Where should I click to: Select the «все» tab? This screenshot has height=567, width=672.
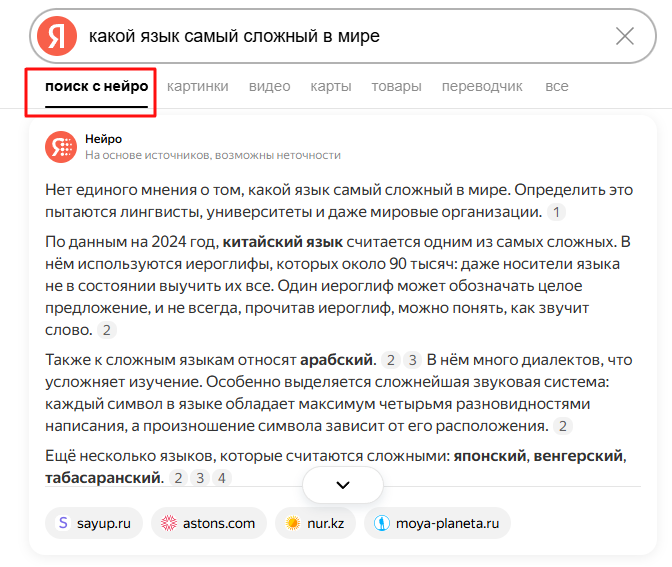pos(557,87)
